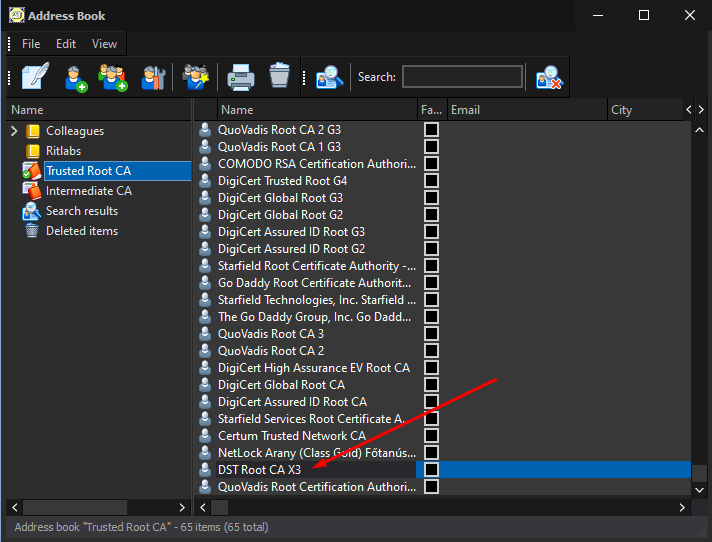712x542 pixels.
Task: Add a new group with toolbar icon
Action: [x=113, y=77]
